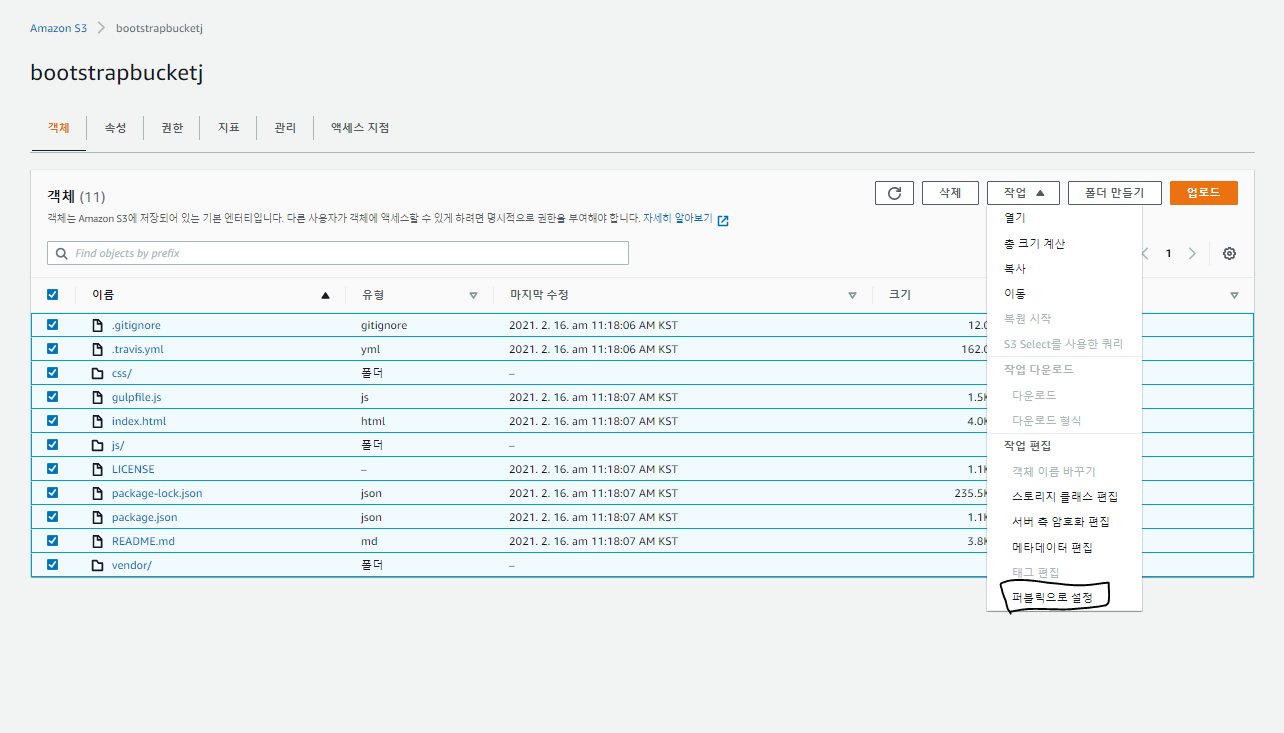Open the Amazon S3 breadcrumb link
This screenshot has width=1284, height=733.
(58, 28)
